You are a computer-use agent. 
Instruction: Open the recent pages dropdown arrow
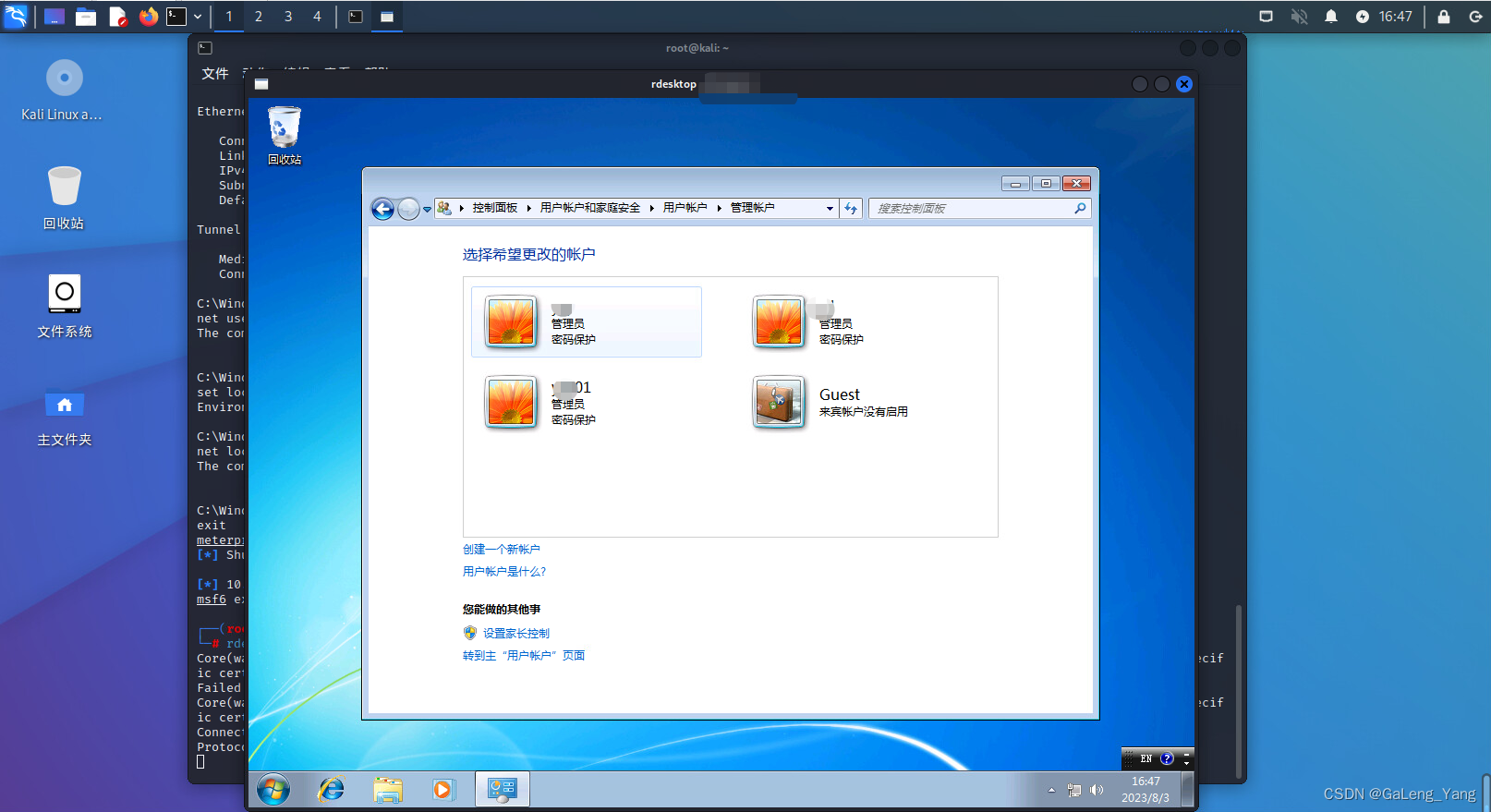point(427,210)
